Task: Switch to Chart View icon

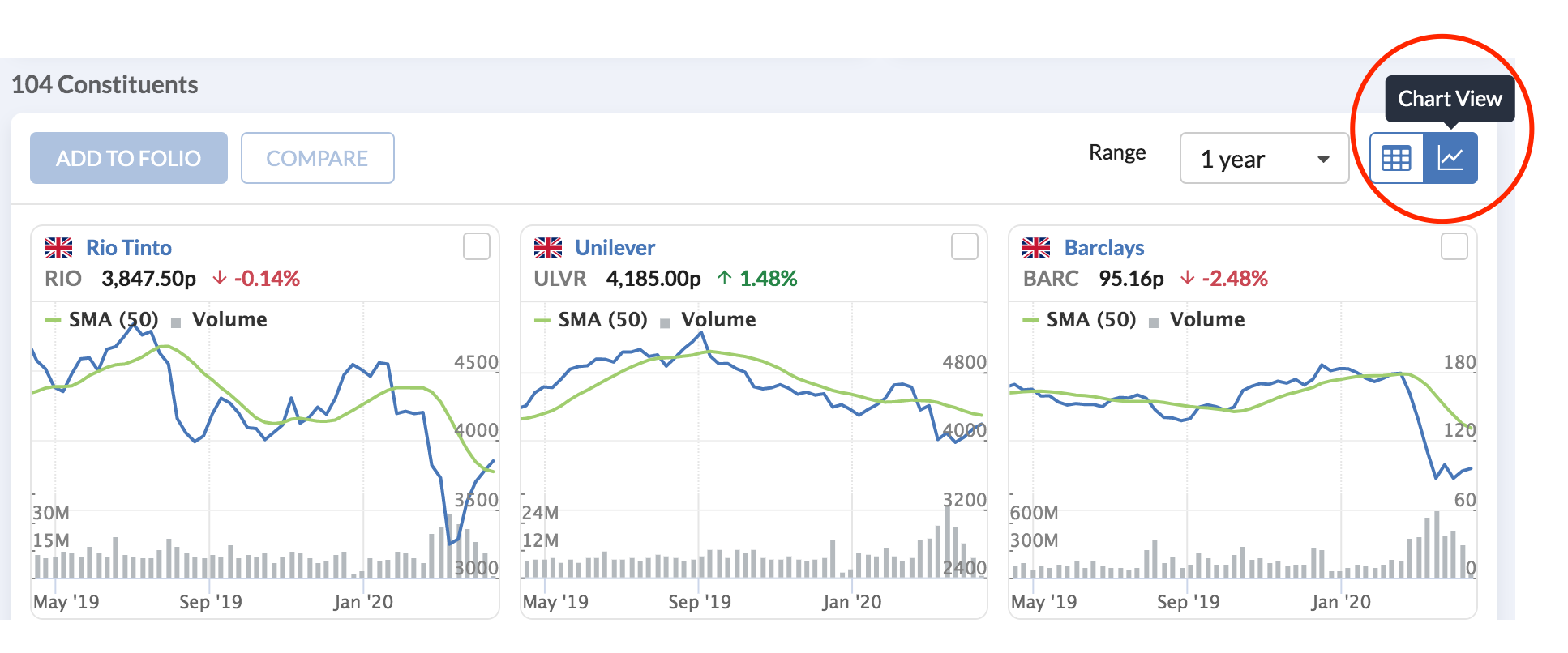Action: [1450, 158]
